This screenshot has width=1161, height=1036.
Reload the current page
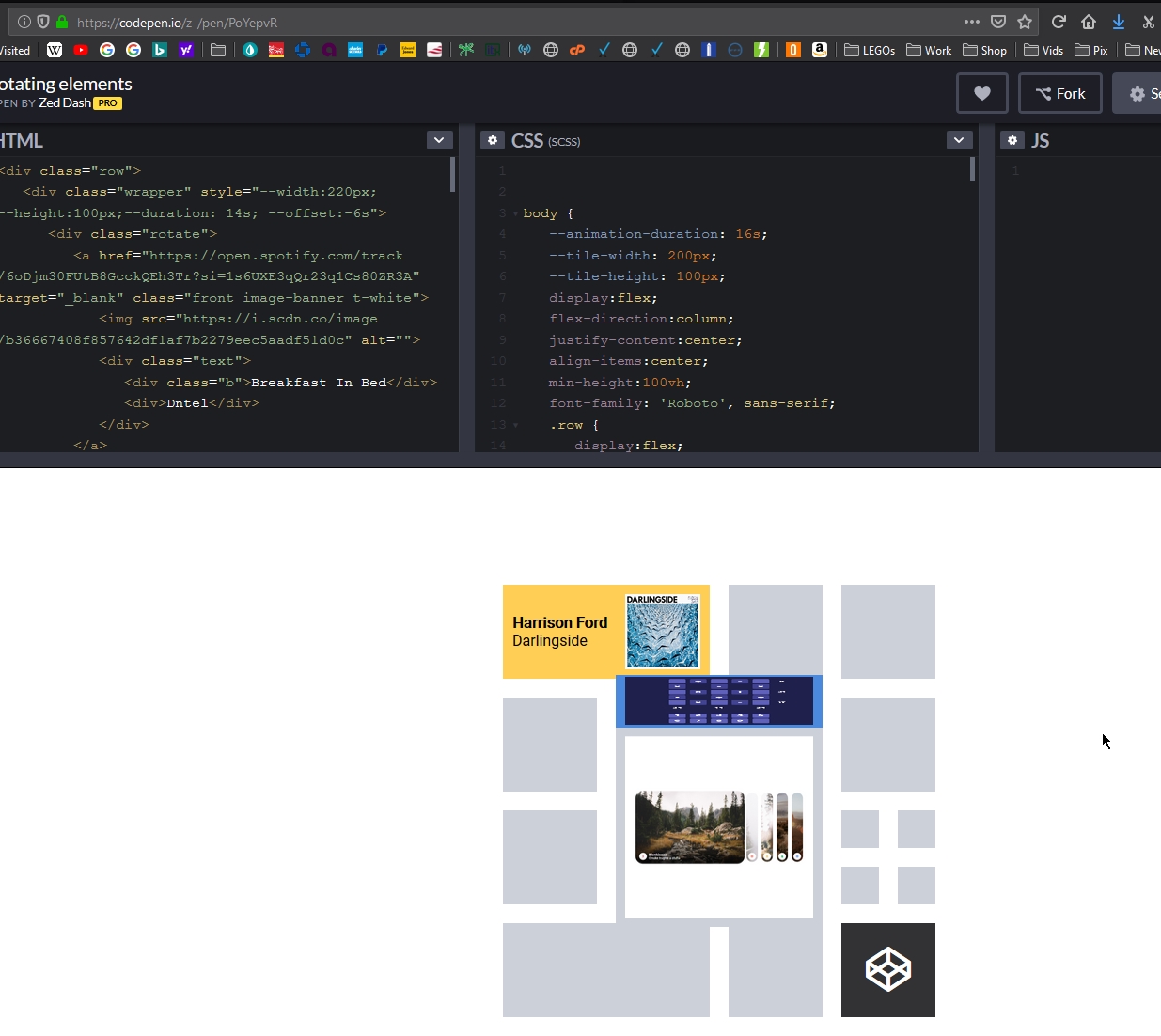coord(1059,22)
